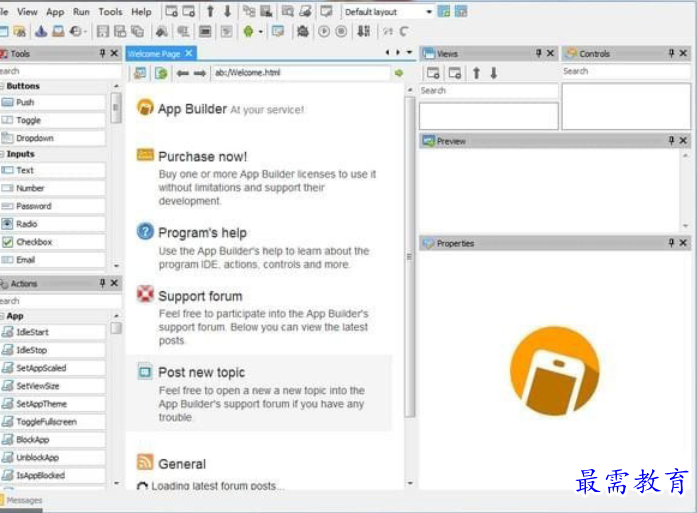
Task: Click the green go button beside address field
Action: tap(399, 72)
